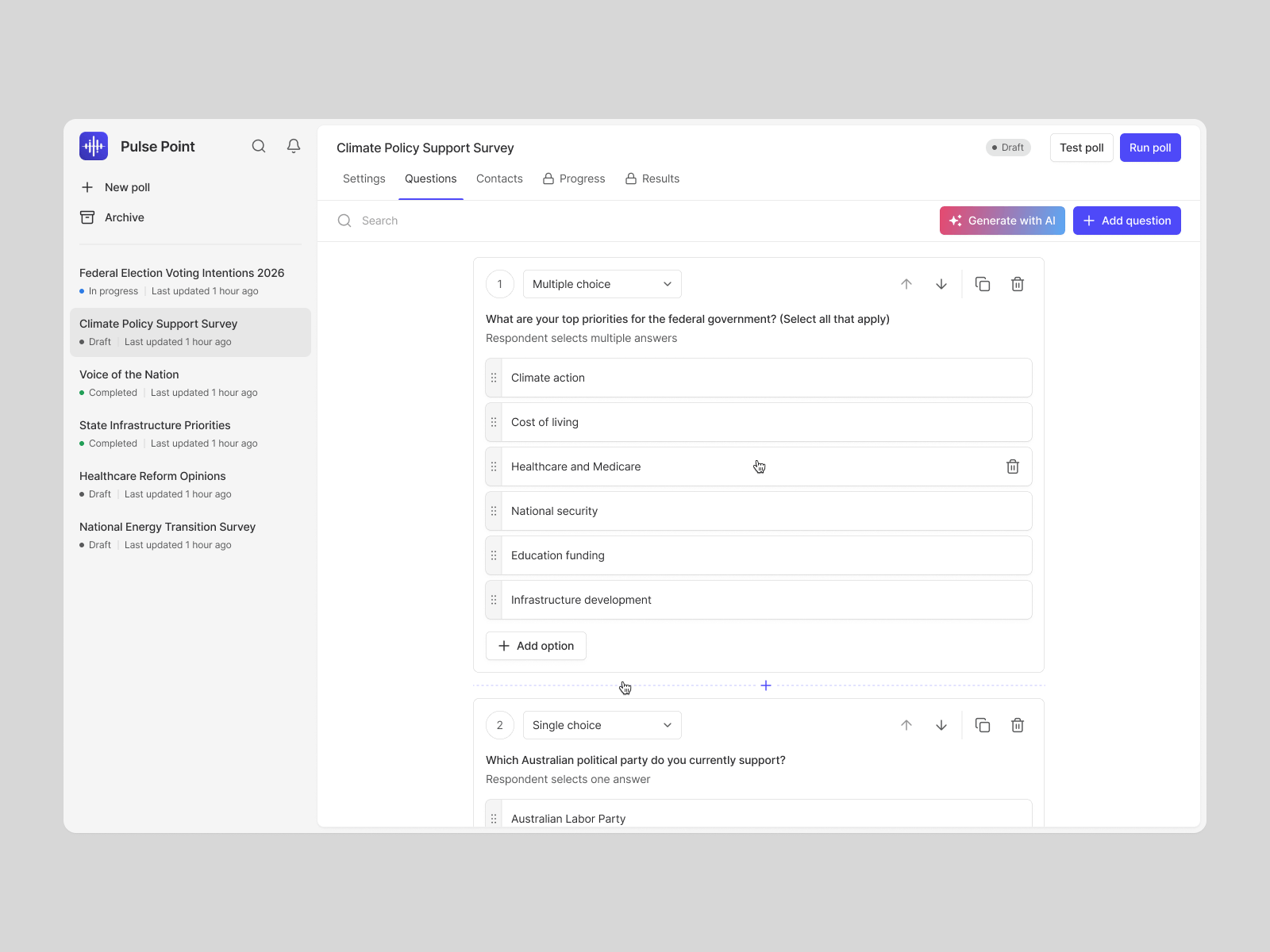Open National Energy Transition Survey poll
1270x952 pixels.
point(190,535)
